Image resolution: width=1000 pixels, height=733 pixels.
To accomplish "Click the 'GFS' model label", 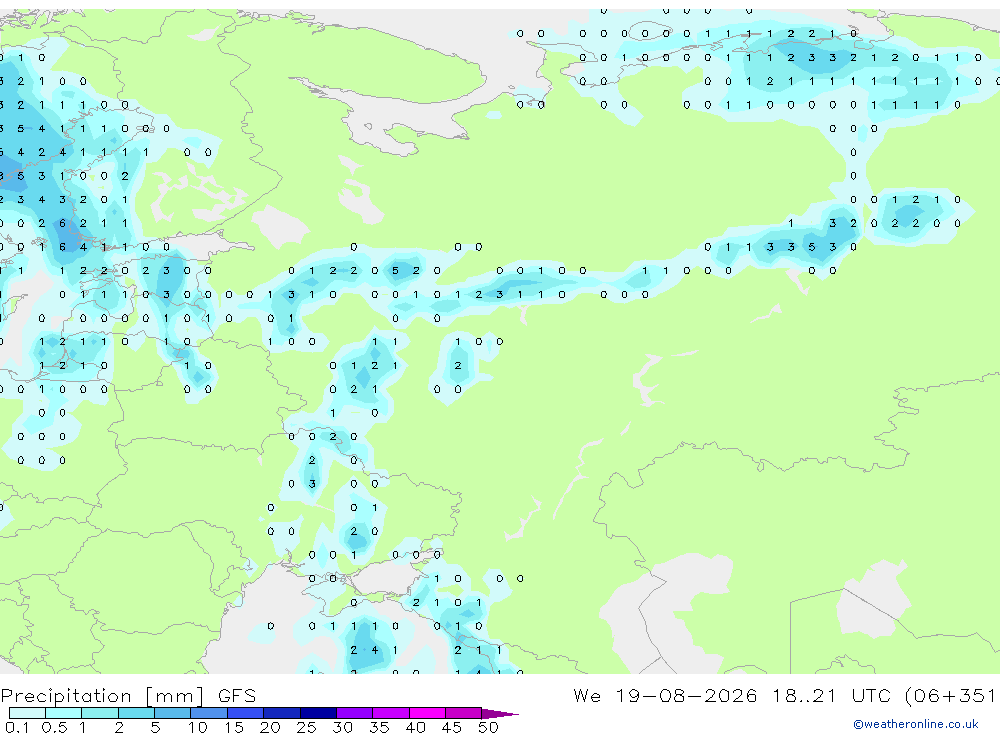I will click(237, 695).
